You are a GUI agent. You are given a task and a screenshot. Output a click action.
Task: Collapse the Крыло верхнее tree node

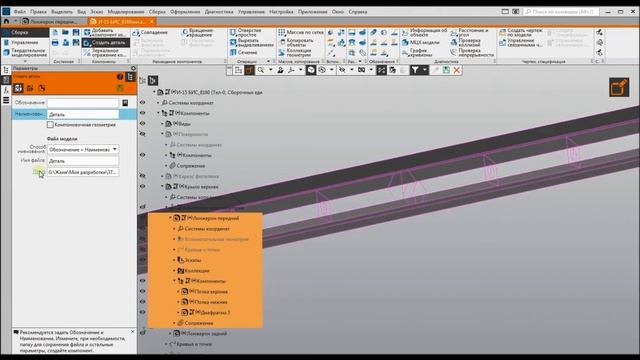point(162,187)
